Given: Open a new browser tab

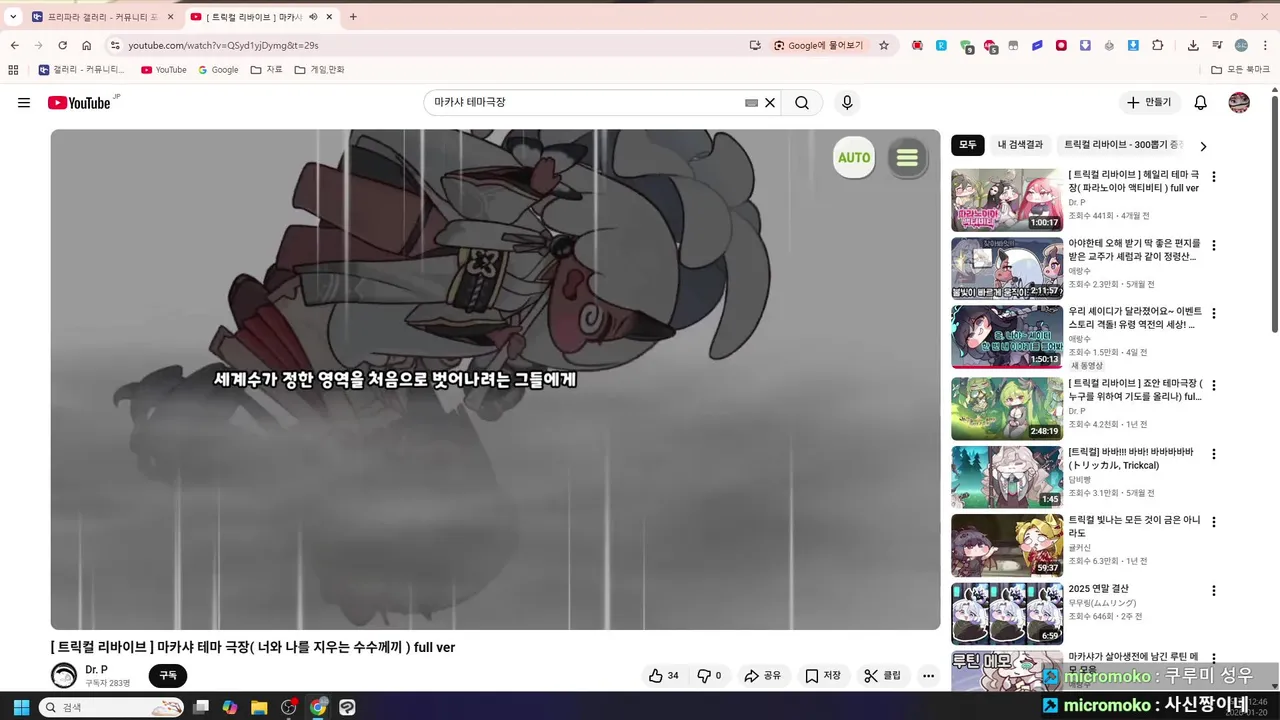Looking at the screenshot, I should point(353,17).
